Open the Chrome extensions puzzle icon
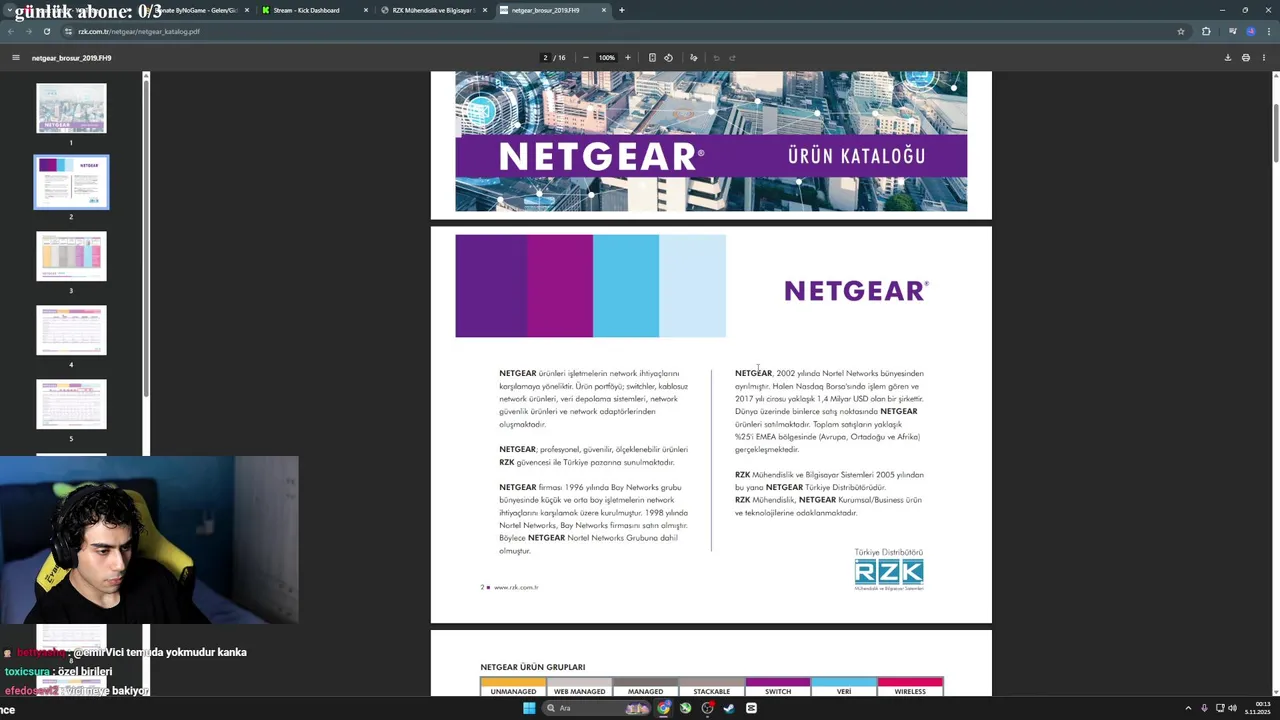The width and height of the screenshot is (1280, 720). pyautogui.click(x=1206, y=31)
